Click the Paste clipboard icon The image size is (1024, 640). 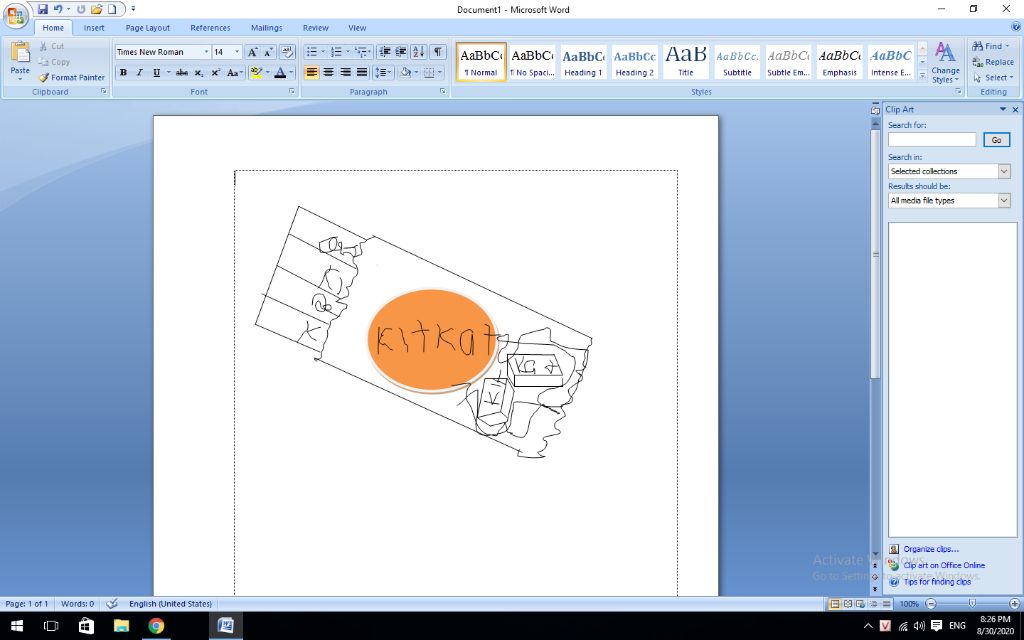(x=20, y=52)
